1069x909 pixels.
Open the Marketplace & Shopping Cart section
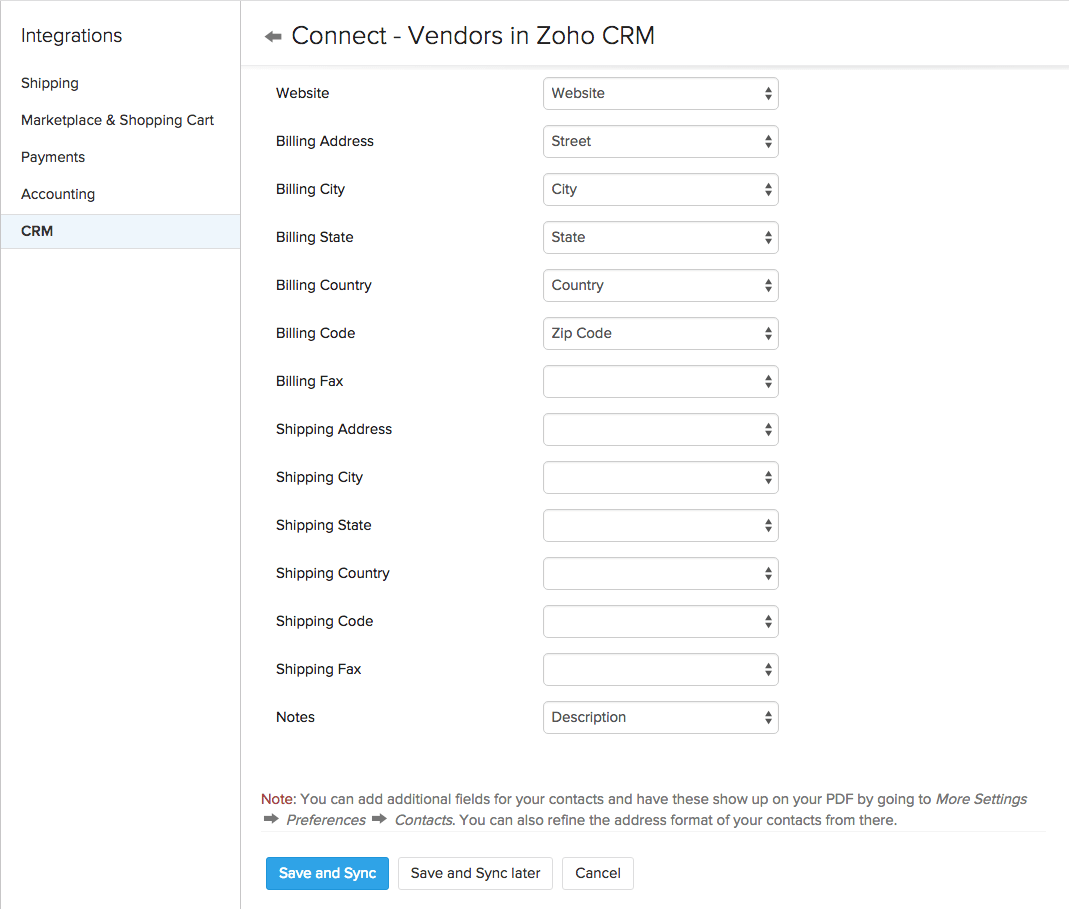point(117,120)
